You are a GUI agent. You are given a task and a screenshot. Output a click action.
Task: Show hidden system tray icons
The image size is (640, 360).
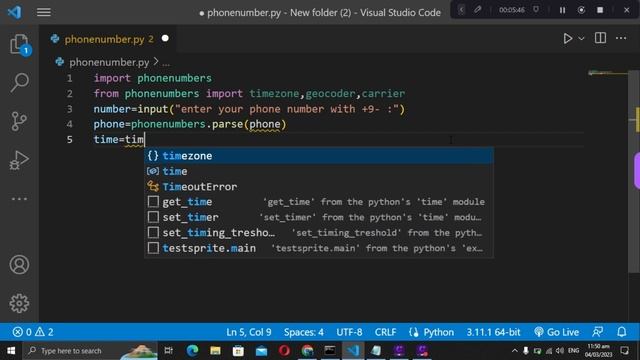[515, 351]
